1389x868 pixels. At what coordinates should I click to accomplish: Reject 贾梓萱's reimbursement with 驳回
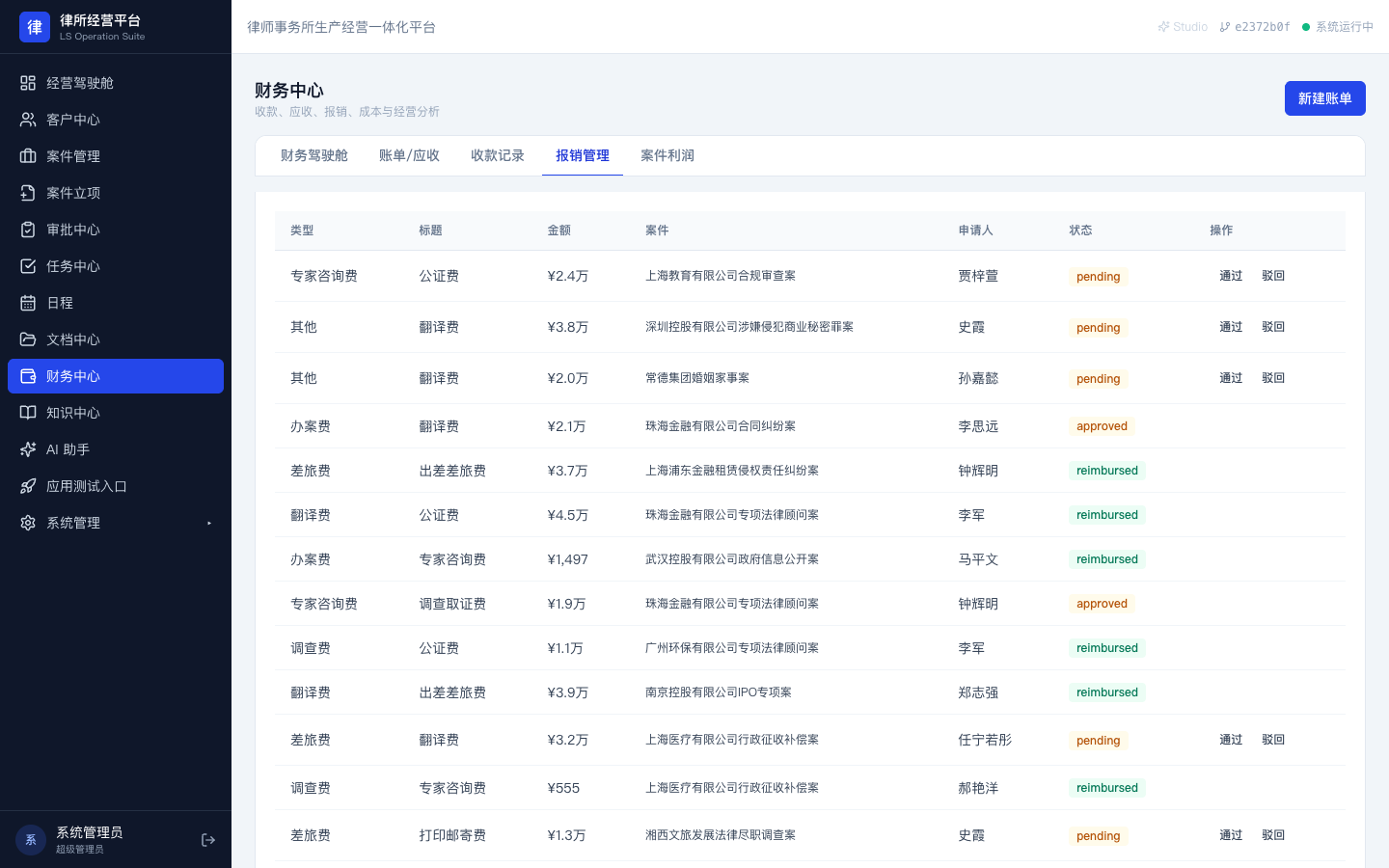[x=1273, y=276]
